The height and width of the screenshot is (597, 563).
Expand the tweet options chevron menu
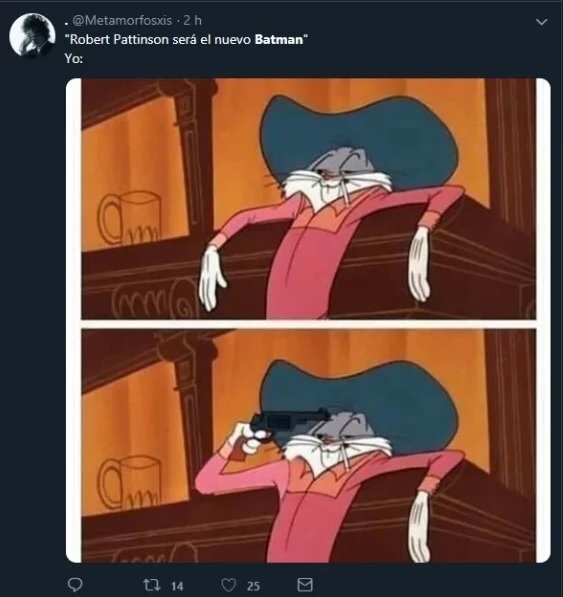tap(541, 22)
